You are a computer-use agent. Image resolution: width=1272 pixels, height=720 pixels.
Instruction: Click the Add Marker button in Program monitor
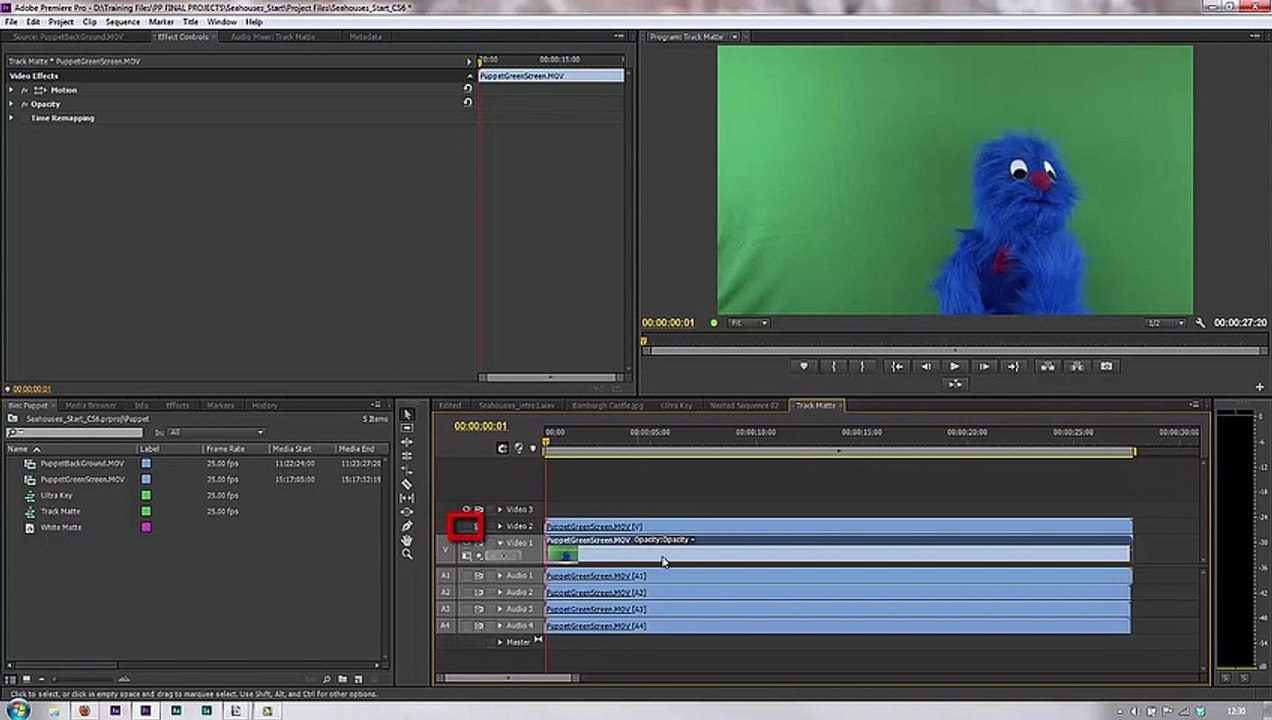tap(803, 366)
